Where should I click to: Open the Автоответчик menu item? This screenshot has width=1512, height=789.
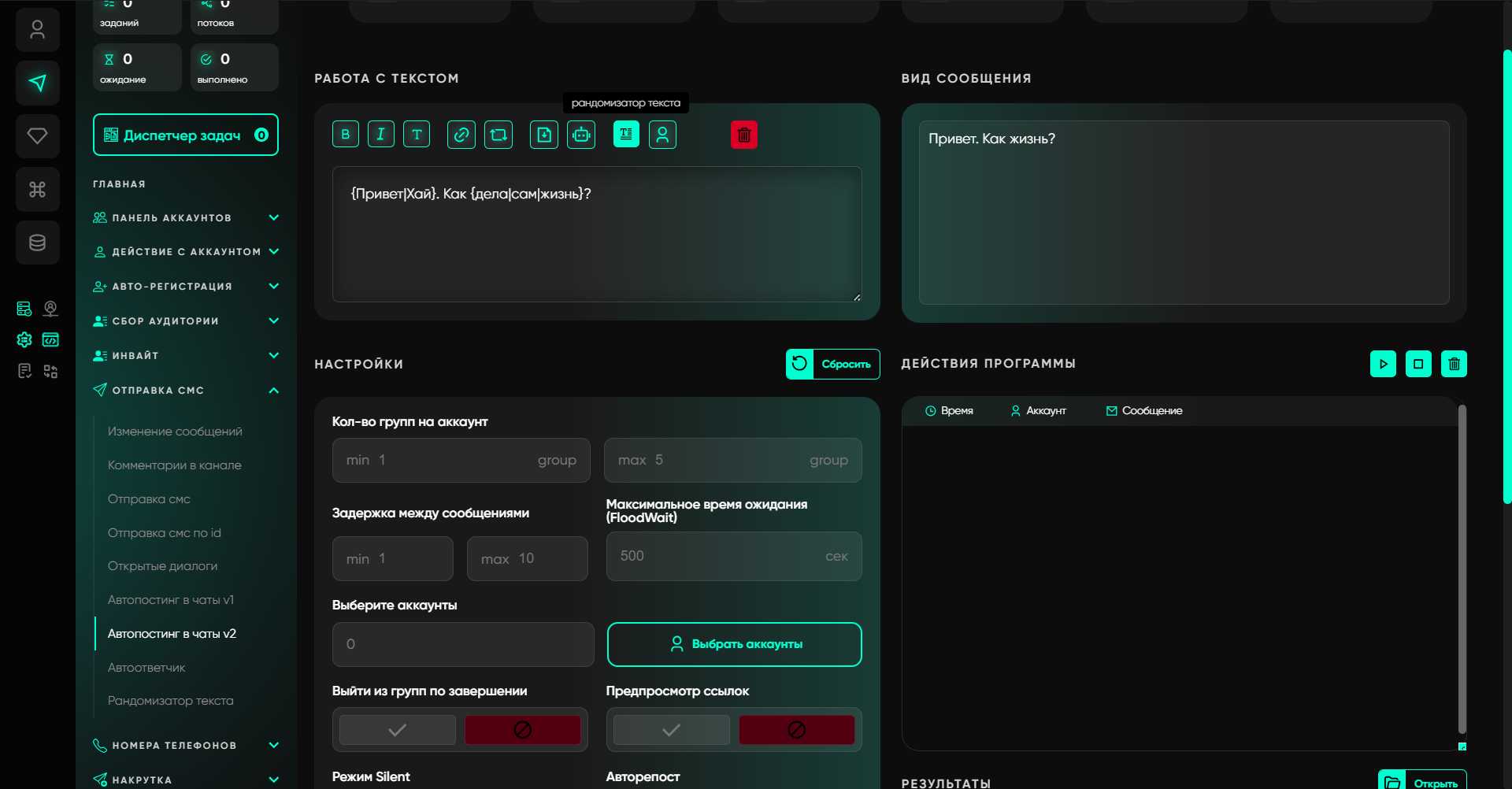click(x=146, y=668)
